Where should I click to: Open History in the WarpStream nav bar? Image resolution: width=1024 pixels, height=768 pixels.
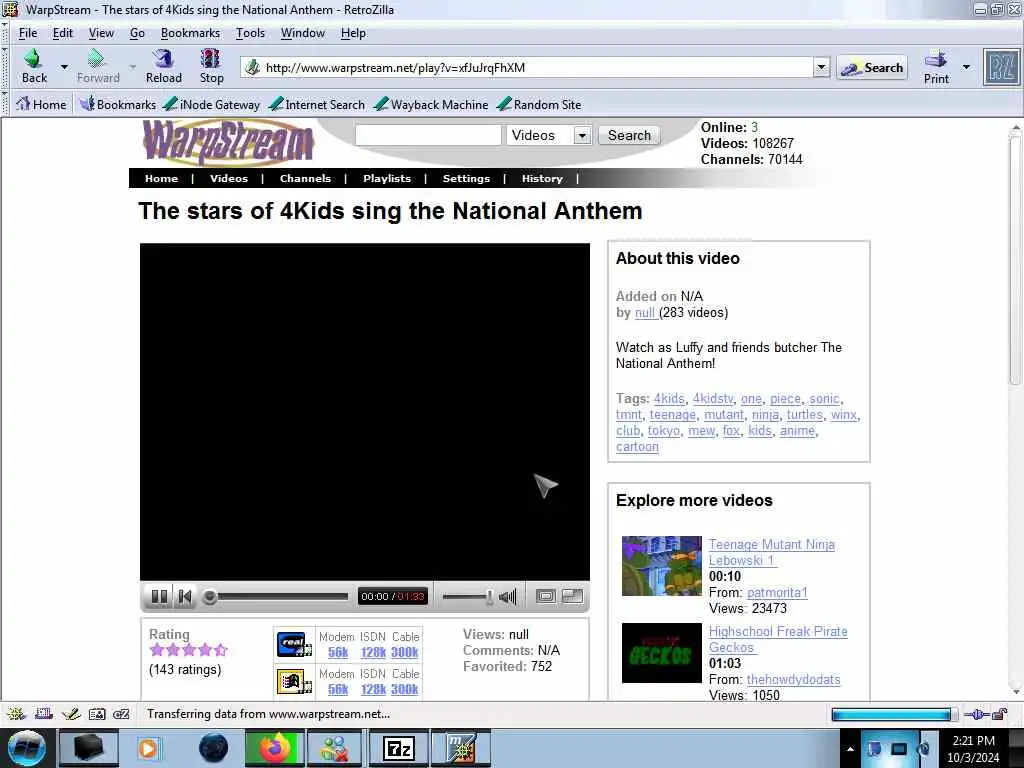point(542,178)
